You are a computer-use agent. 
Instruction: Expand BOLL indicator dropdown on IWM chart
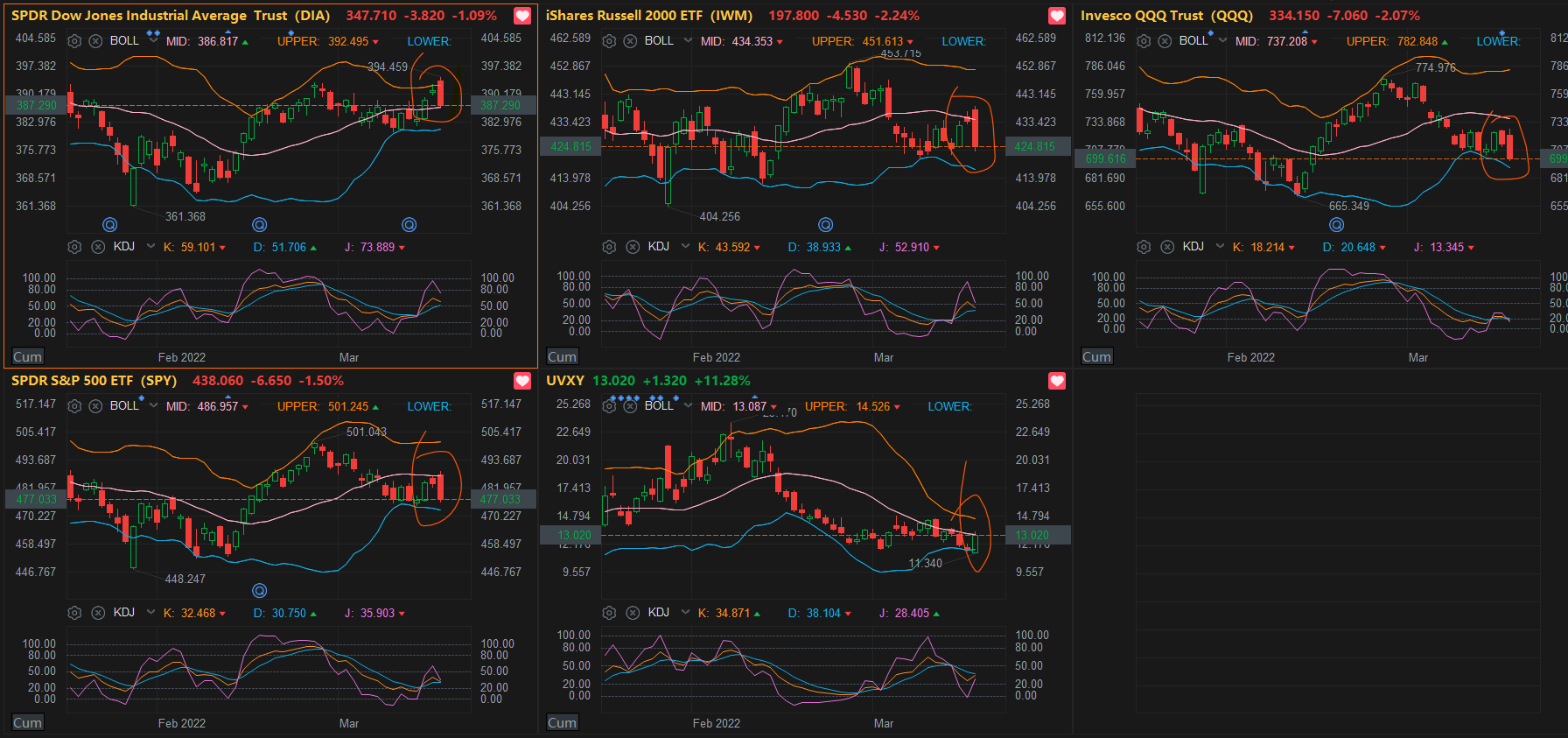(x=688, y=40)
